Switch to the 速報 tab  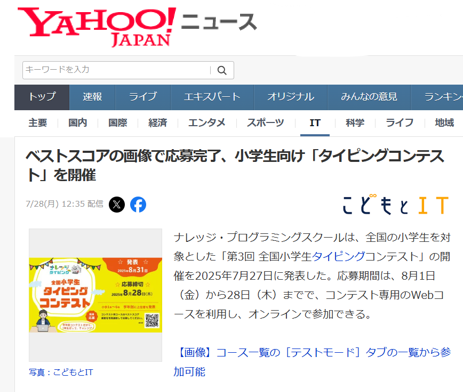tap(92, 97)
